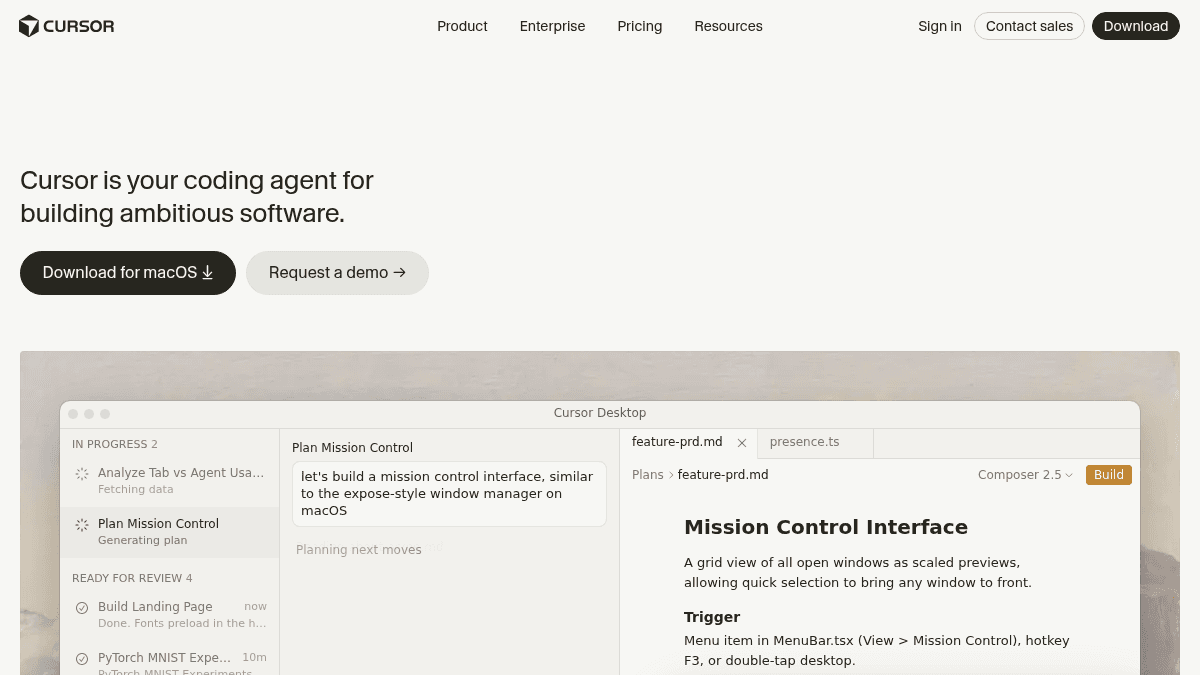The width and height of the screenshot is (1200, 675).
Task: Click the Trigger subheading in document
Action: [x=712, y=617]
